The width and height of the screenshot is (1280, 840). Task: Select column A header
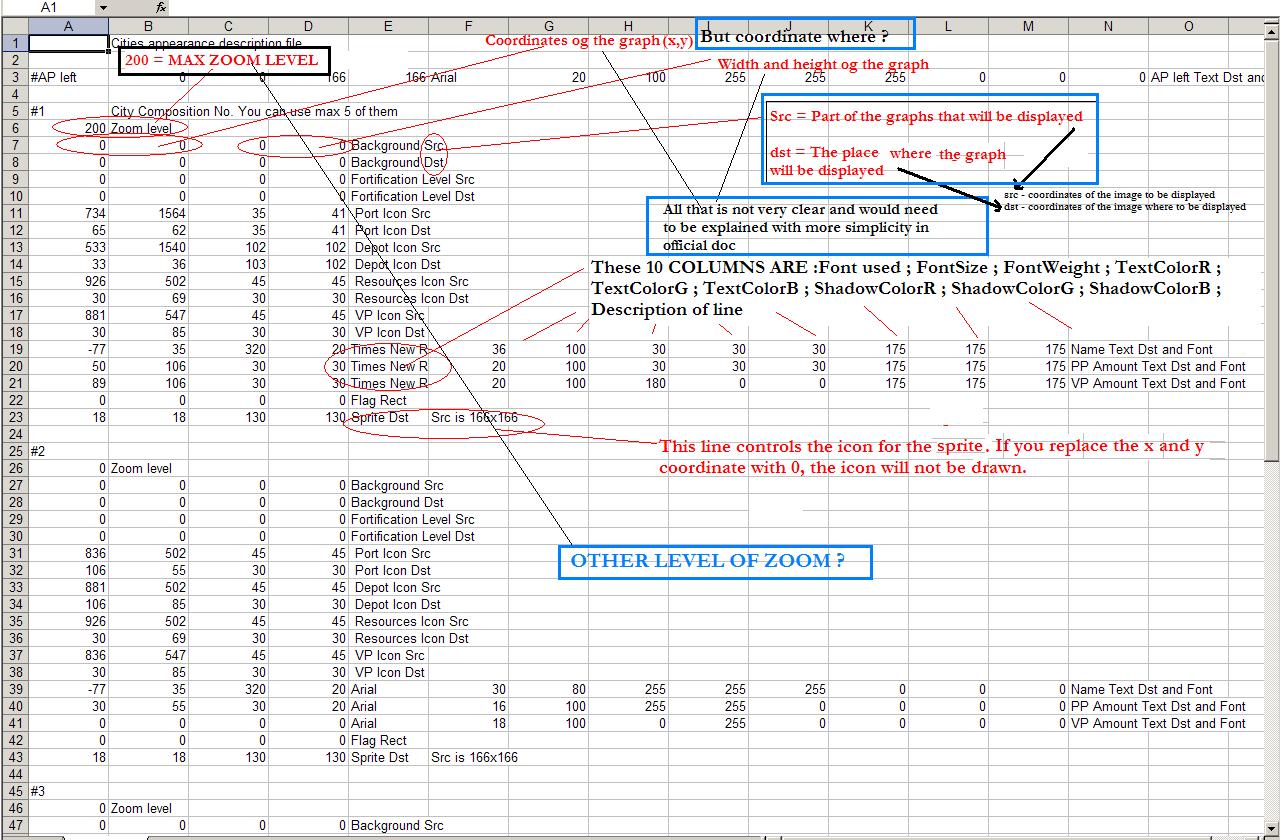tap(68, 26)
